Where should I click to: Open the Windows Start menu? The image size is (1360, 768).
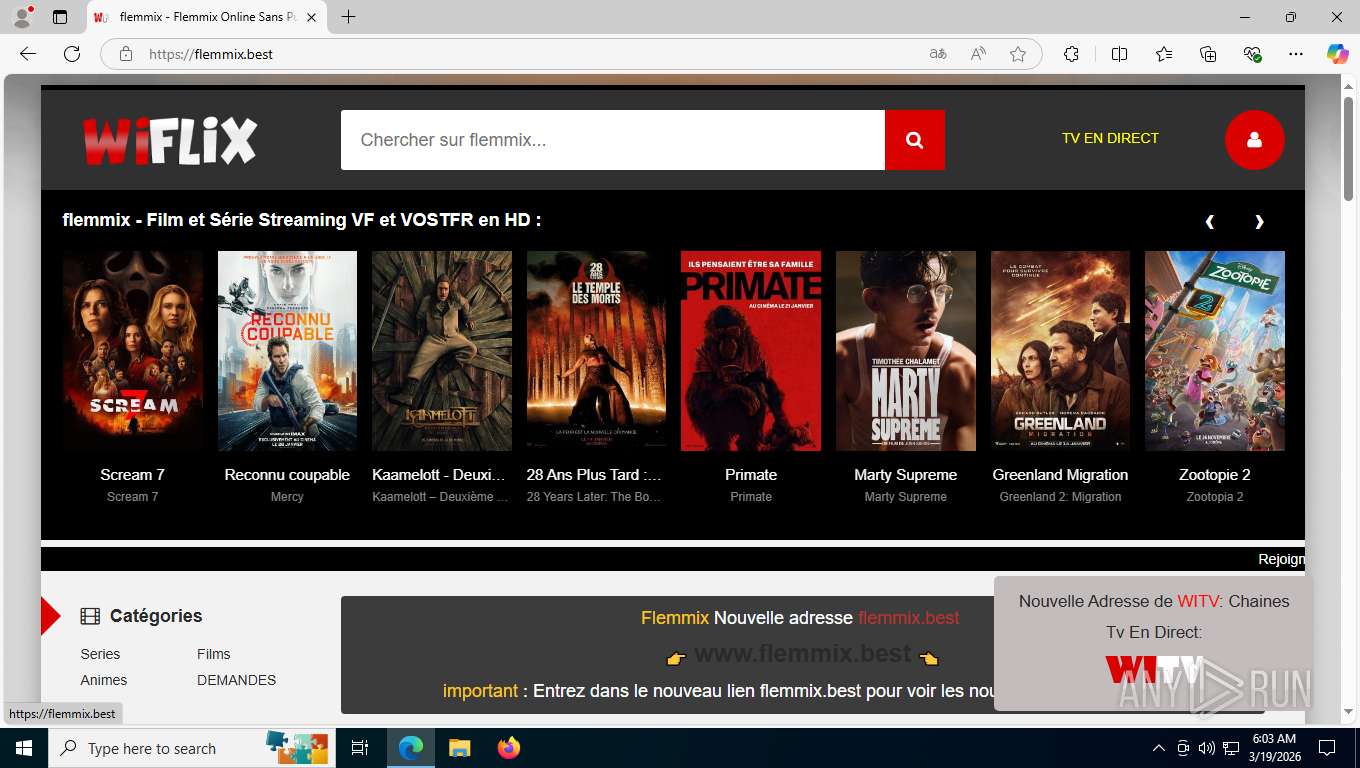pos(24,748)
